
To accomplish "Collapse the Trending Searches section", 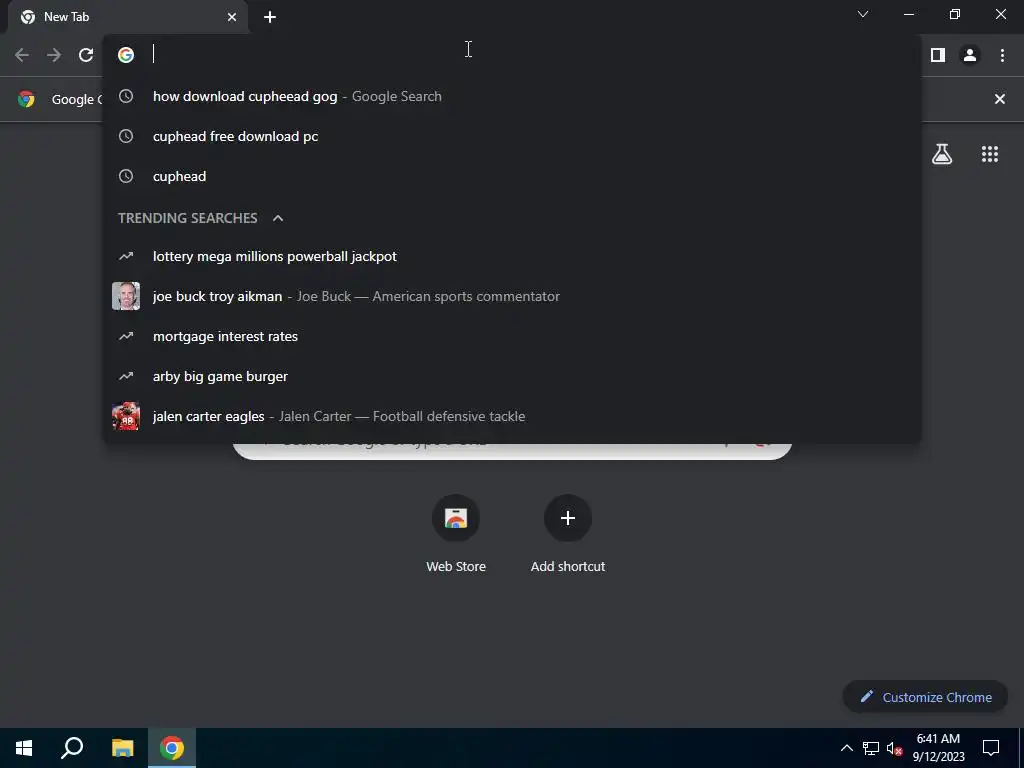I will click(x=278, y=218).
